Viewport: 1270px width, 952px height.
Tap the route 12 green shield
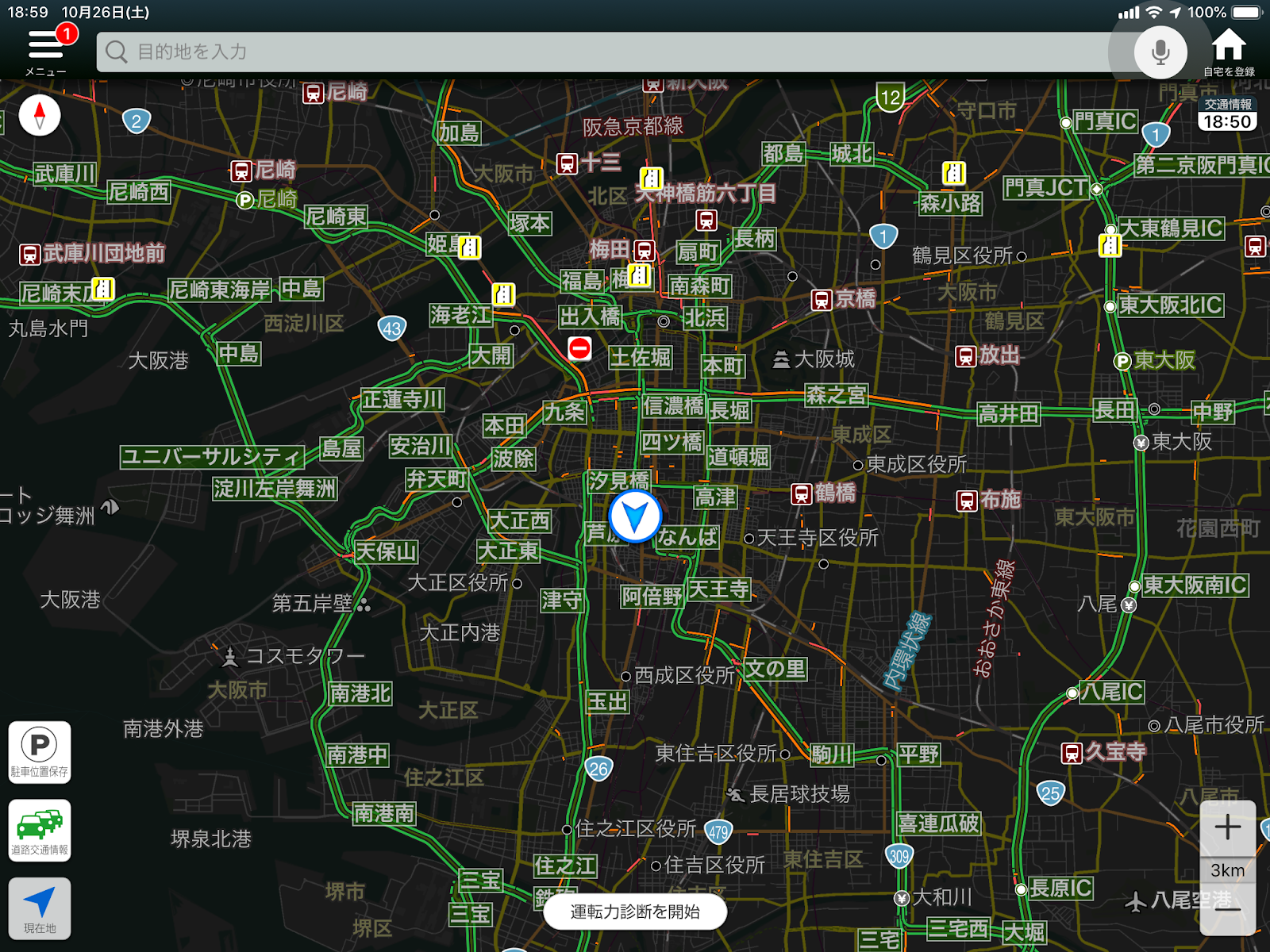point(891,98)
